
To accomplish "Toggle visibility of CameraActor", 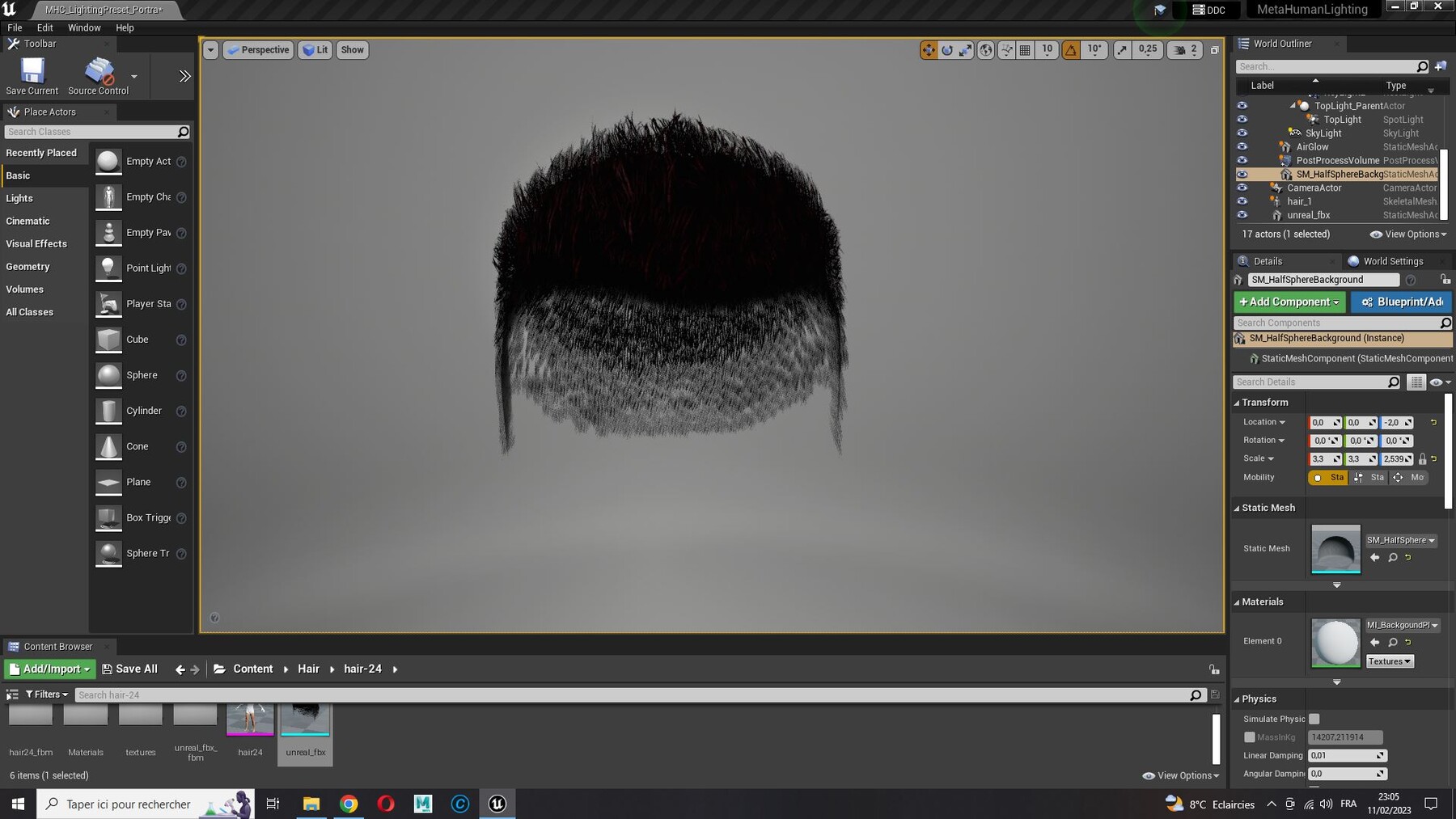I will click(x=1242, y=188).
